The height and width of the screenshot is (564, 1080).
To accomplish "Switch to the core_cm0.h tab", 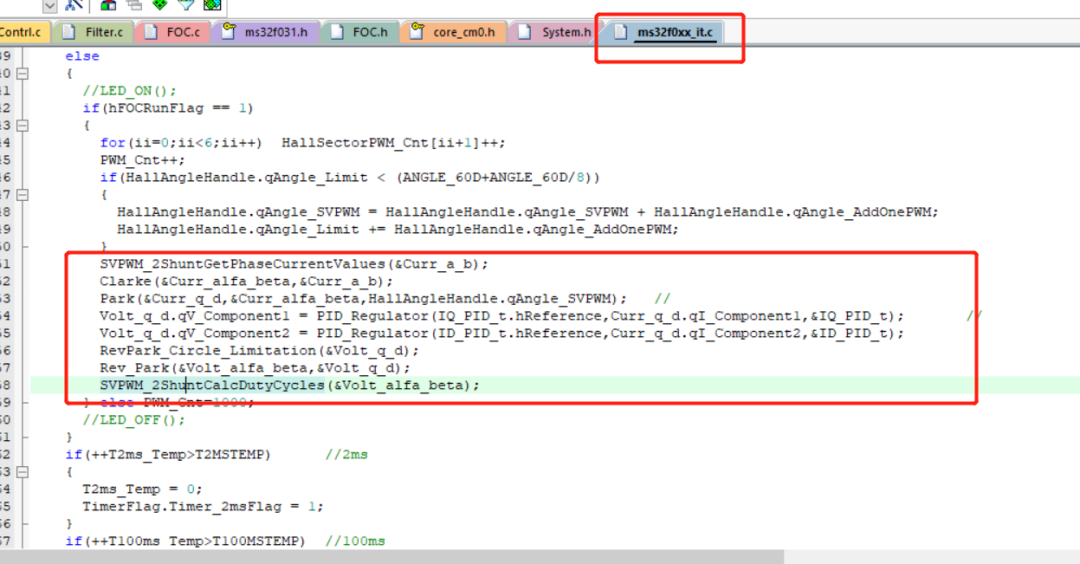I will [454, 32].
